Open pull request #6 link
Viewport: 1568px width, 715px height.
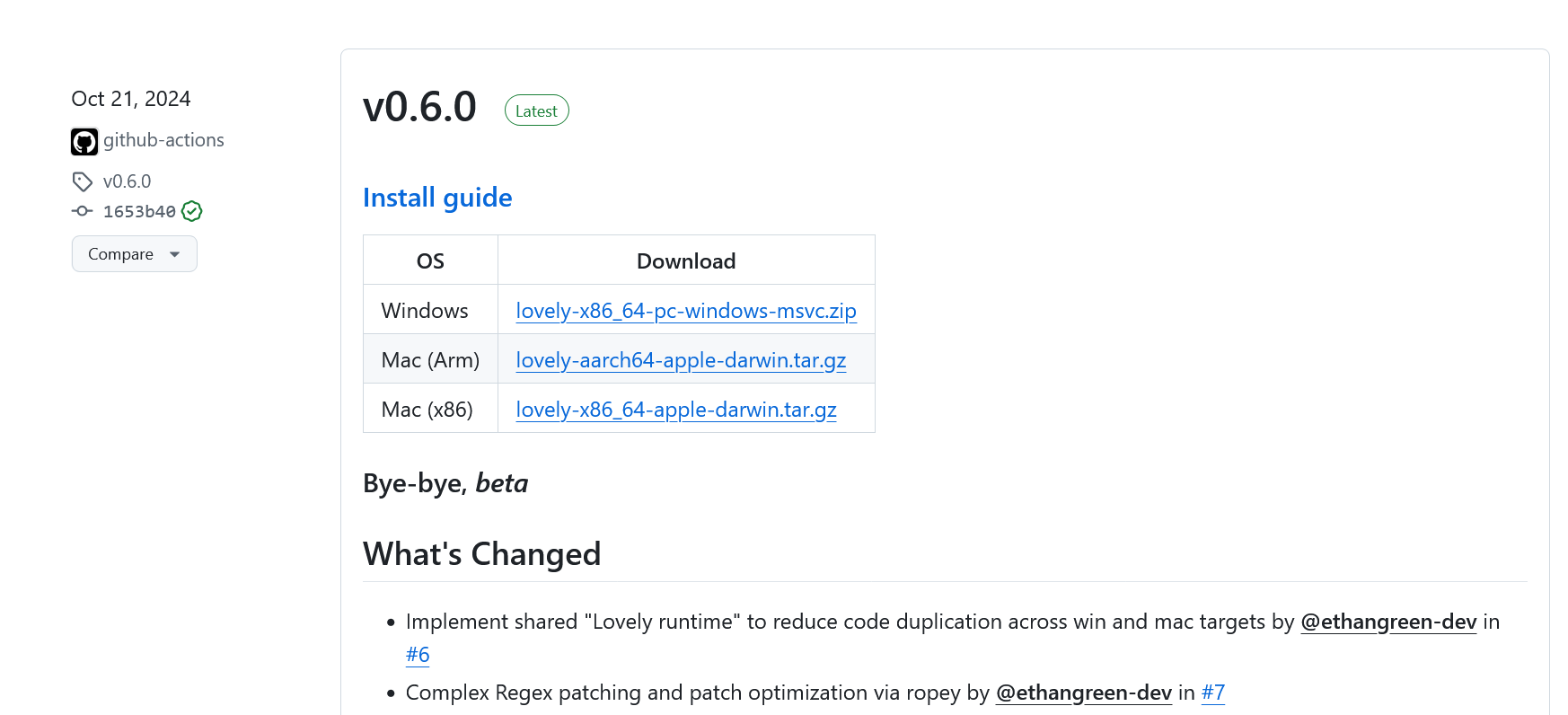point(418,654)
